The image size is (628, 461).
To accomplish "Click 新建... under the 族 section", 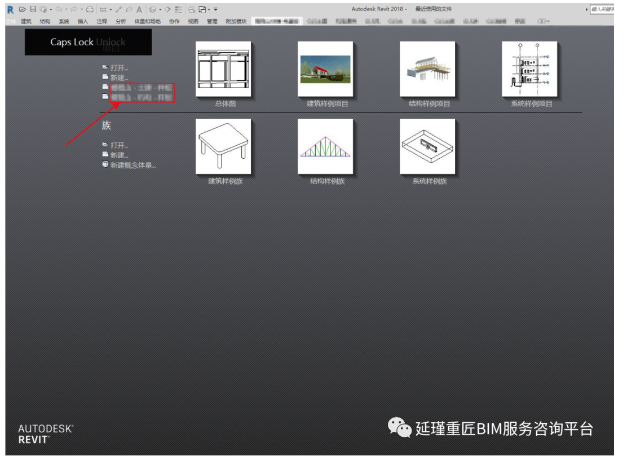I will (119, 155).
